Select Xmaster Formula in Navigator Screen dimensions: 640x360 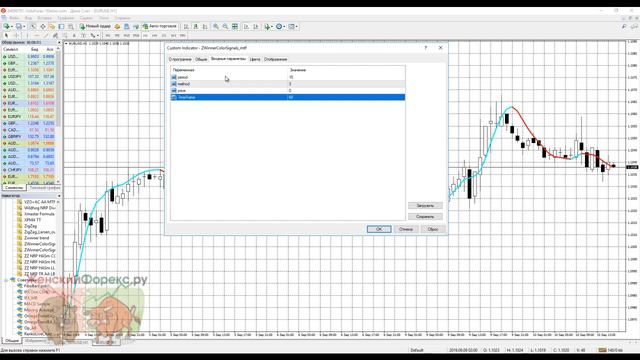[39, 214]
